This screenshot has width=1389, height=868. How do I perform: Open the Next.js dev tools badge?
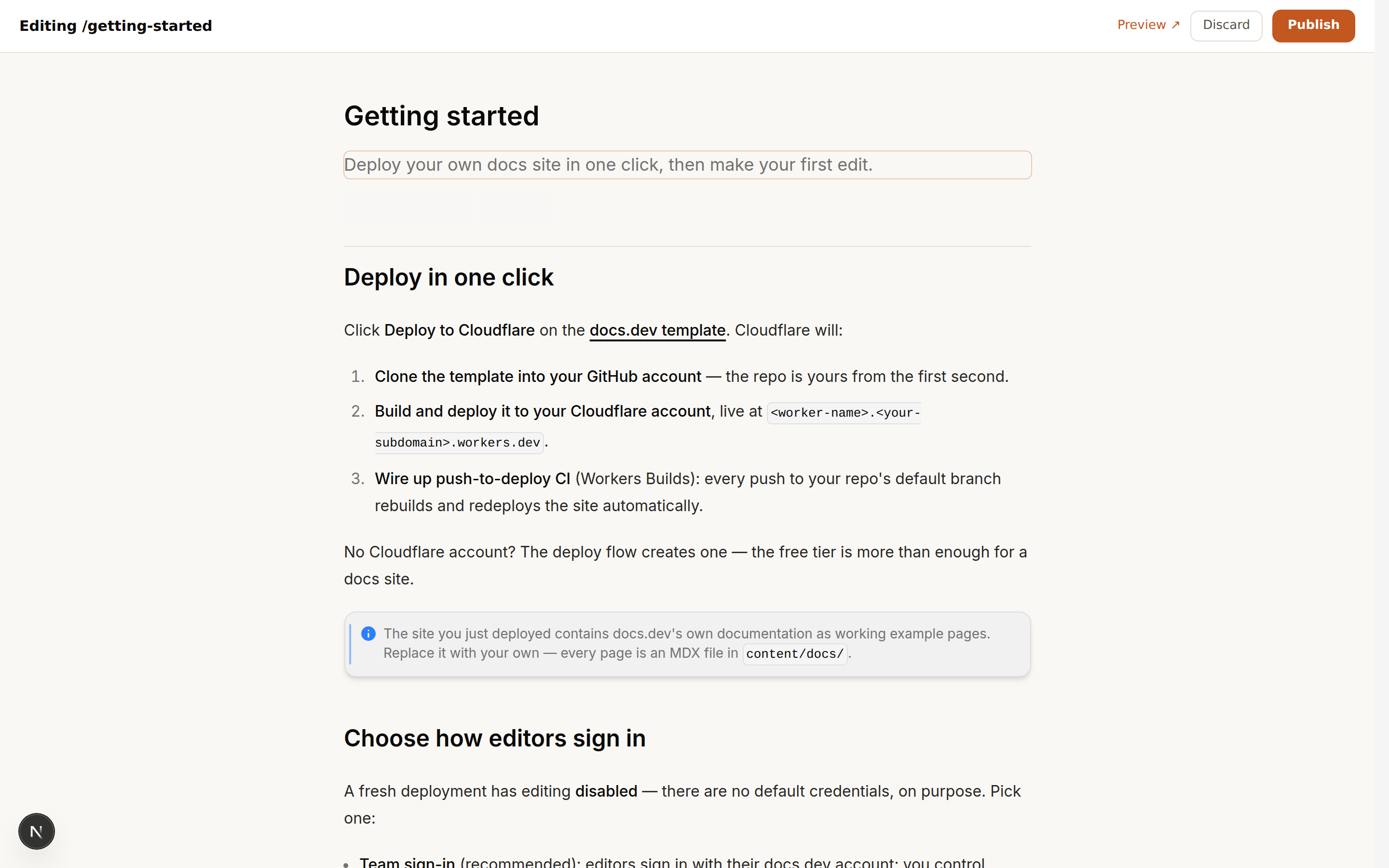(36, 831)
